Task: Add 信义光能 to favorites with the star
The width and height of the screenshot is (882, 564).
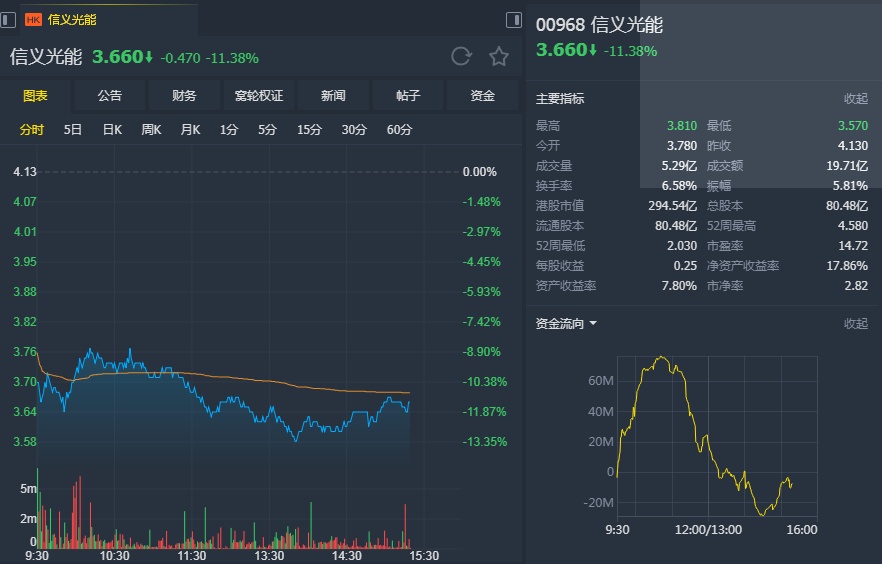Action: point(498,57)
